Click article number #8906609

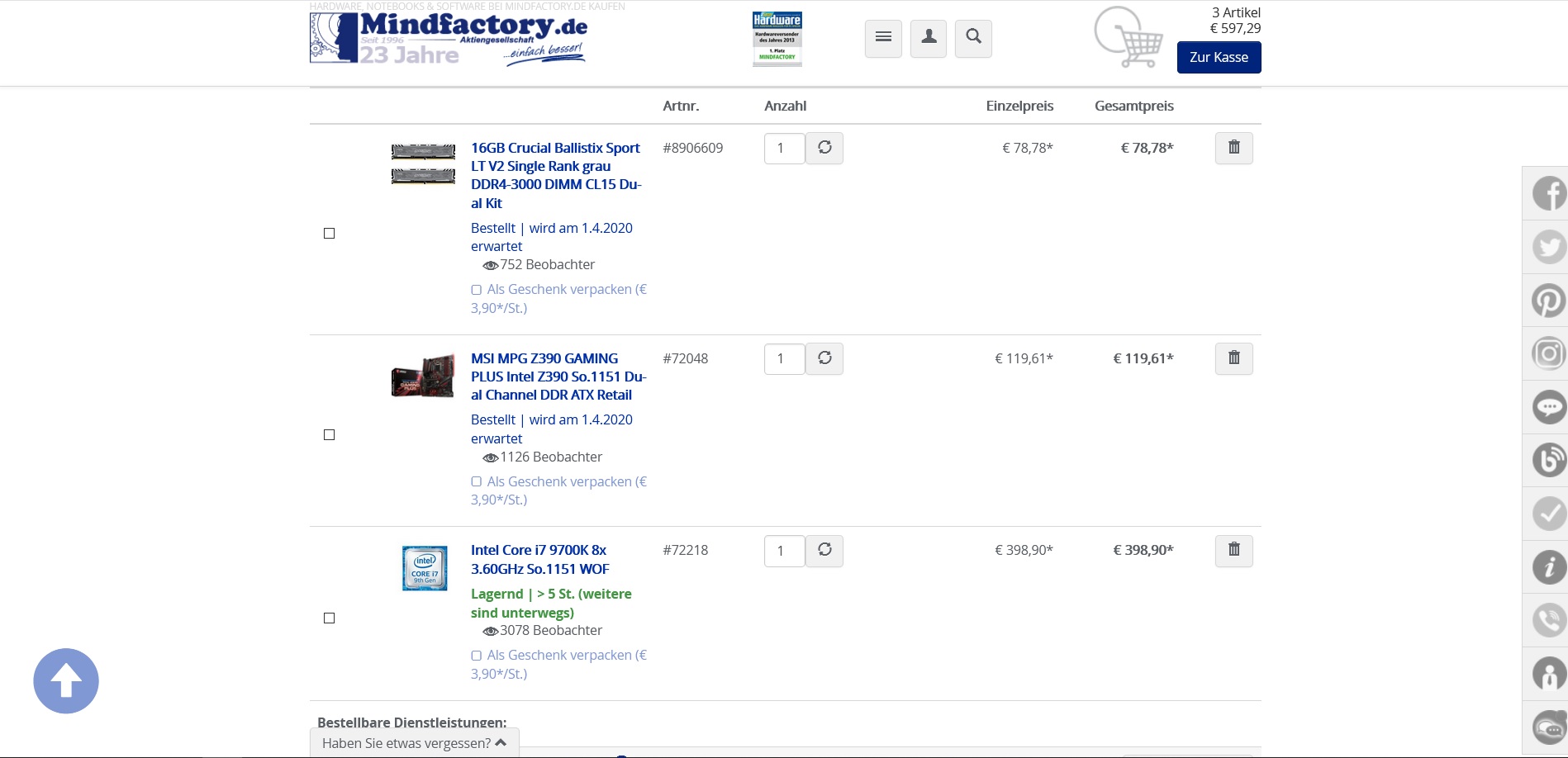pos(692,148)
